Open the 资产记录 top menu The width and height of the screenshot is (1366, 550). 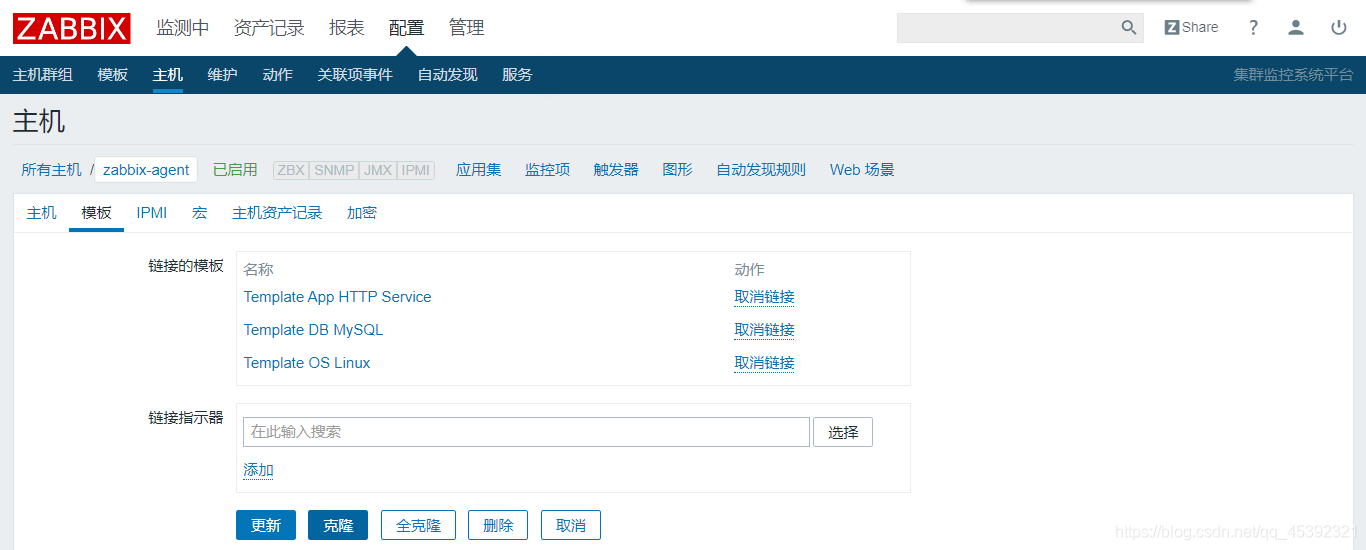[x=269, y=28]
